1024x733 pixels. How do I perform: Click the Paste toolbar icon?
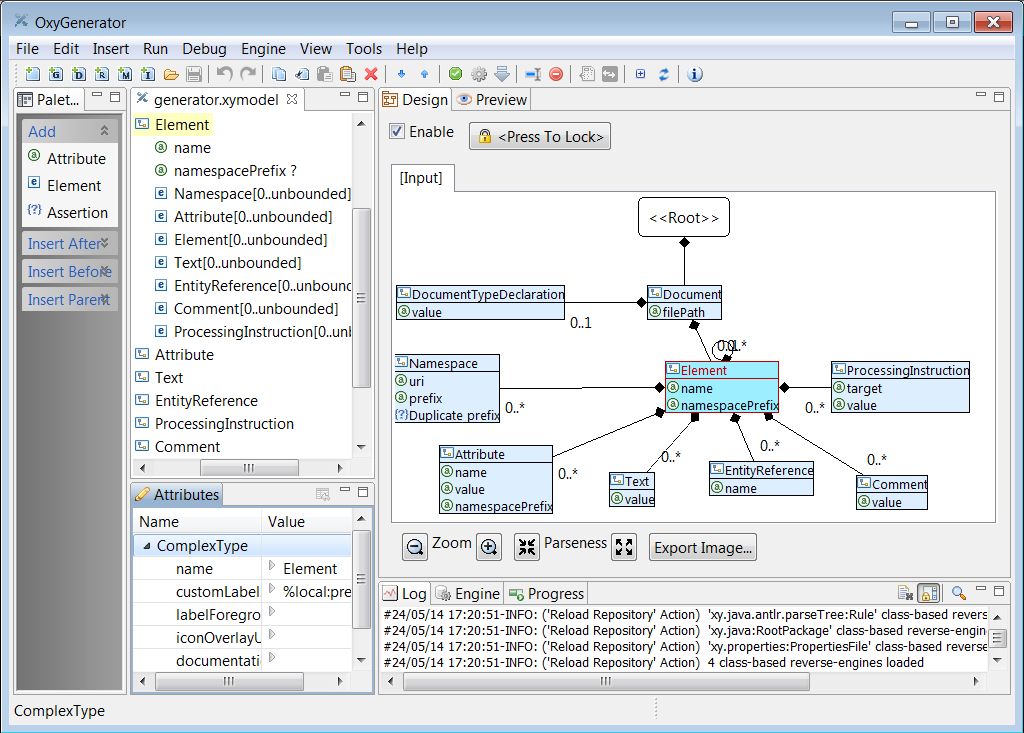[x=325, y=74]
